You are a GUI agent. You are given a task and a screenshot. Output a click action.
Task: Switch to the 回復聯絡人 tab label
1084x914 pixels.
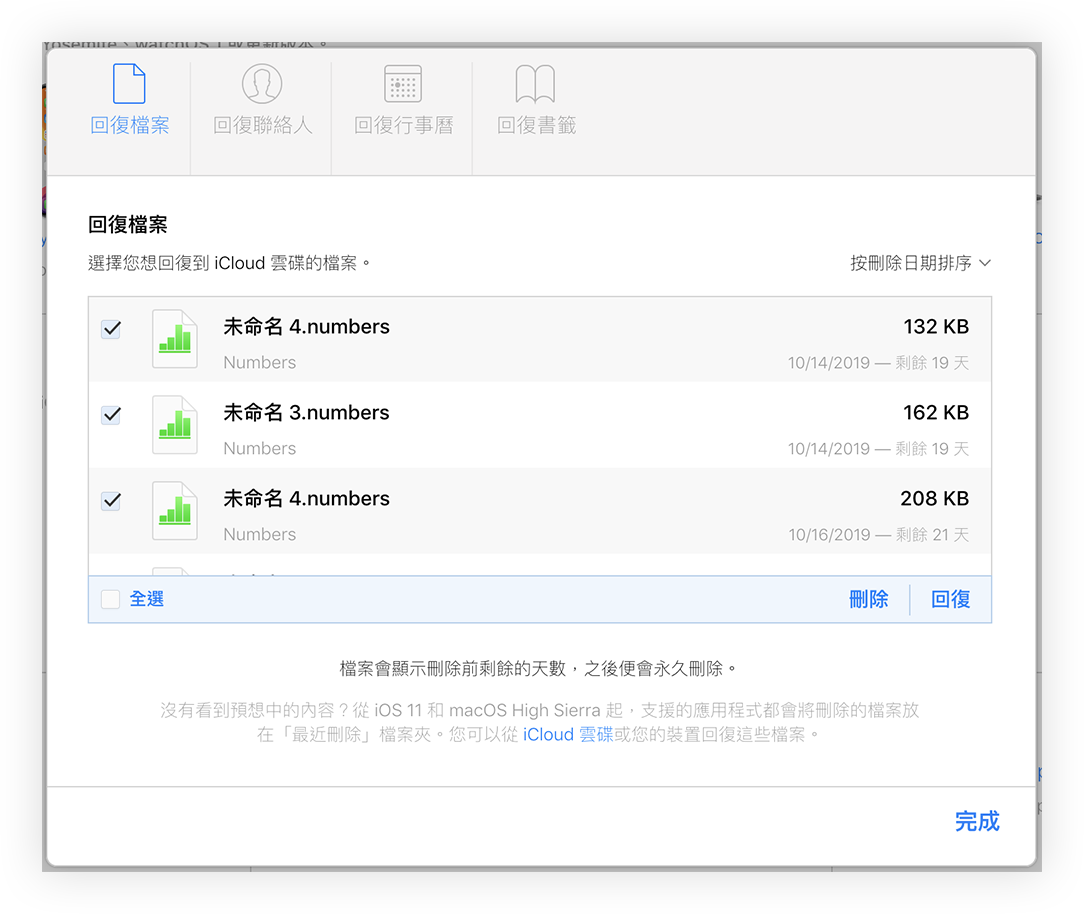(x=263, y=125)
